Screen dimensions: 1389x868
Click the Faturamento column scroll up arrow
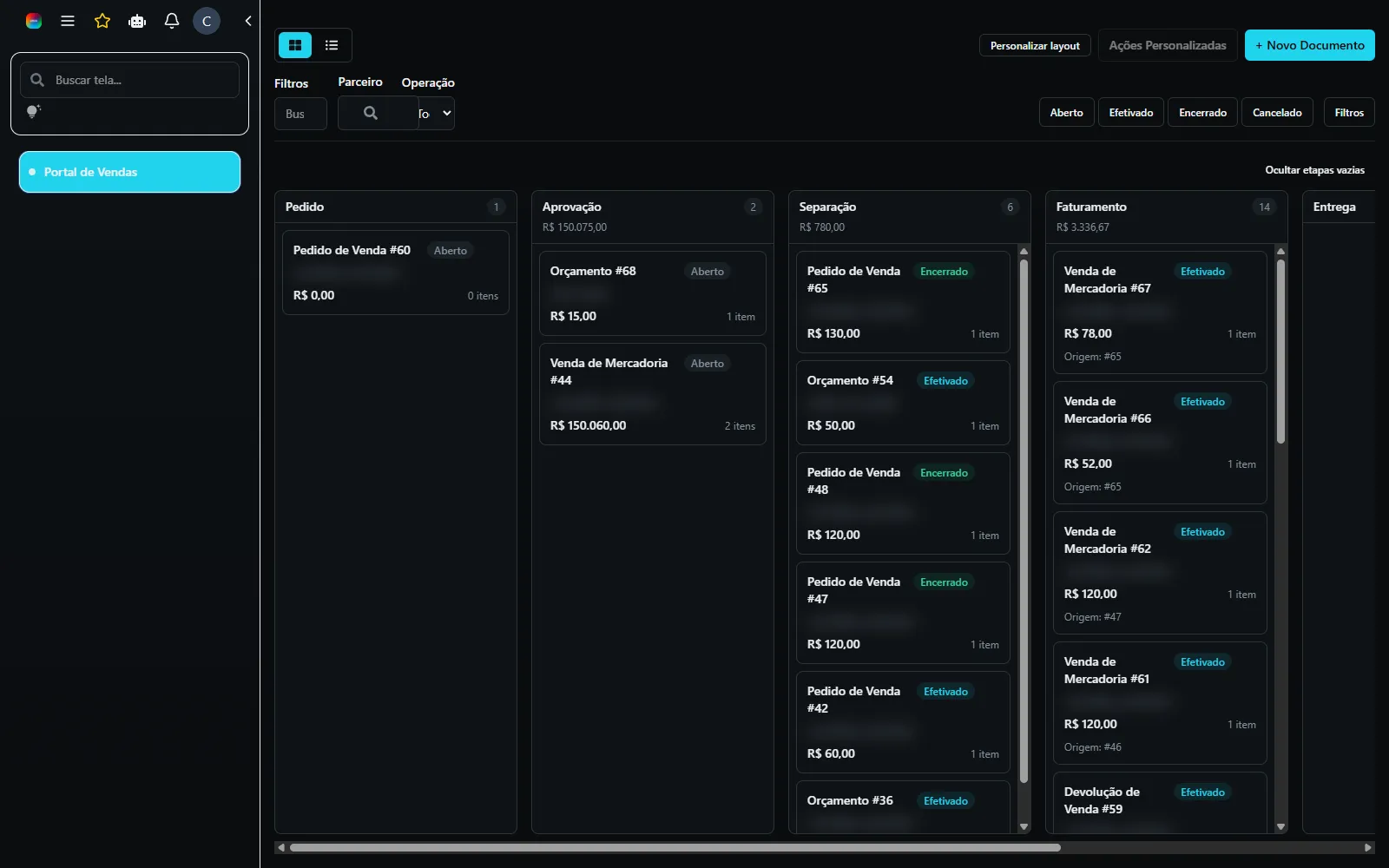pyautogui.click(x=1280, y=251)
